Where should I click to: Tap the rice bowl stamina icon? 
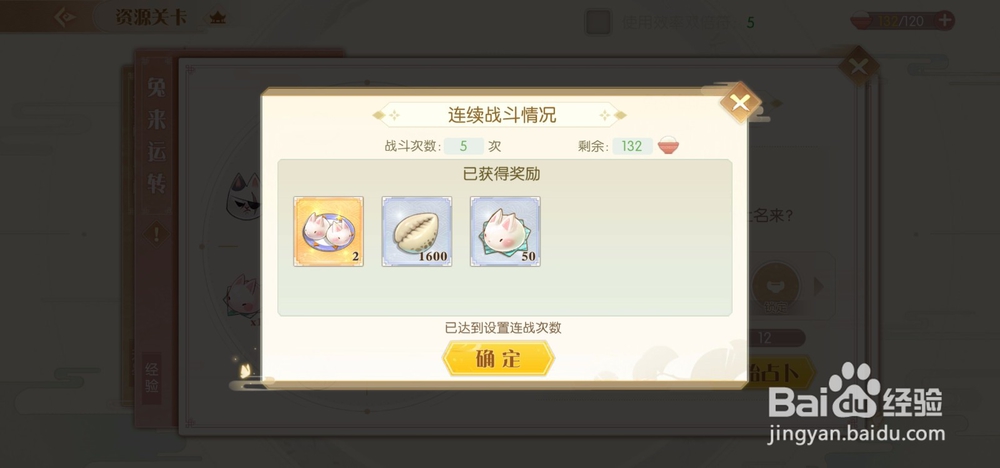tap(668, 146)
